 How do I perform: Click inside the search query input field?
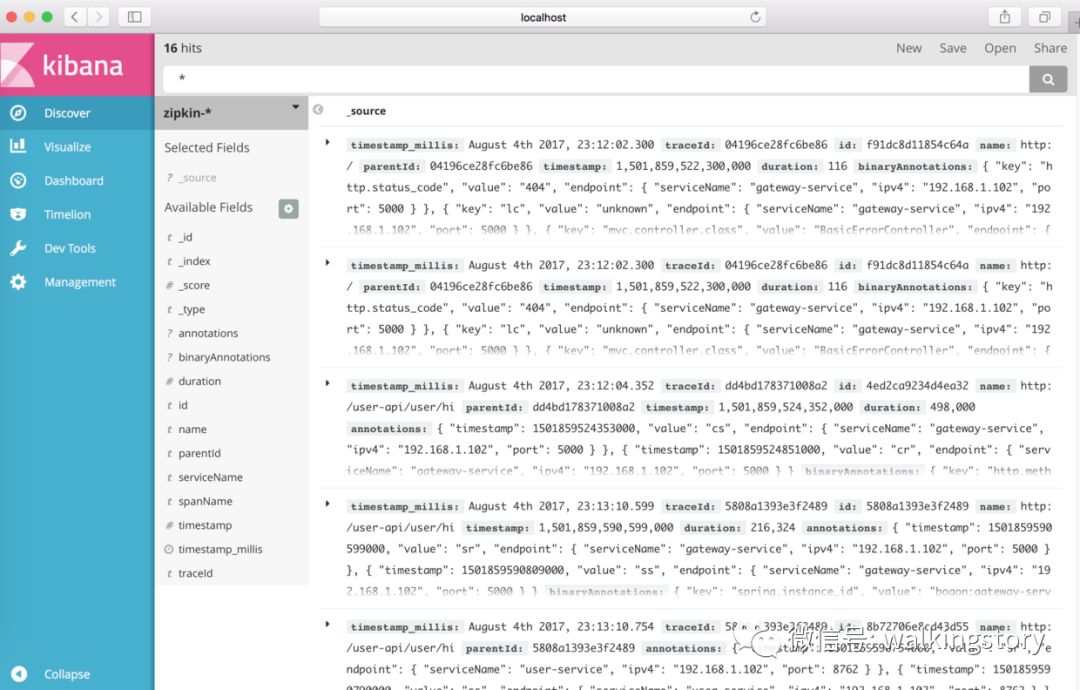click(600, 77)
